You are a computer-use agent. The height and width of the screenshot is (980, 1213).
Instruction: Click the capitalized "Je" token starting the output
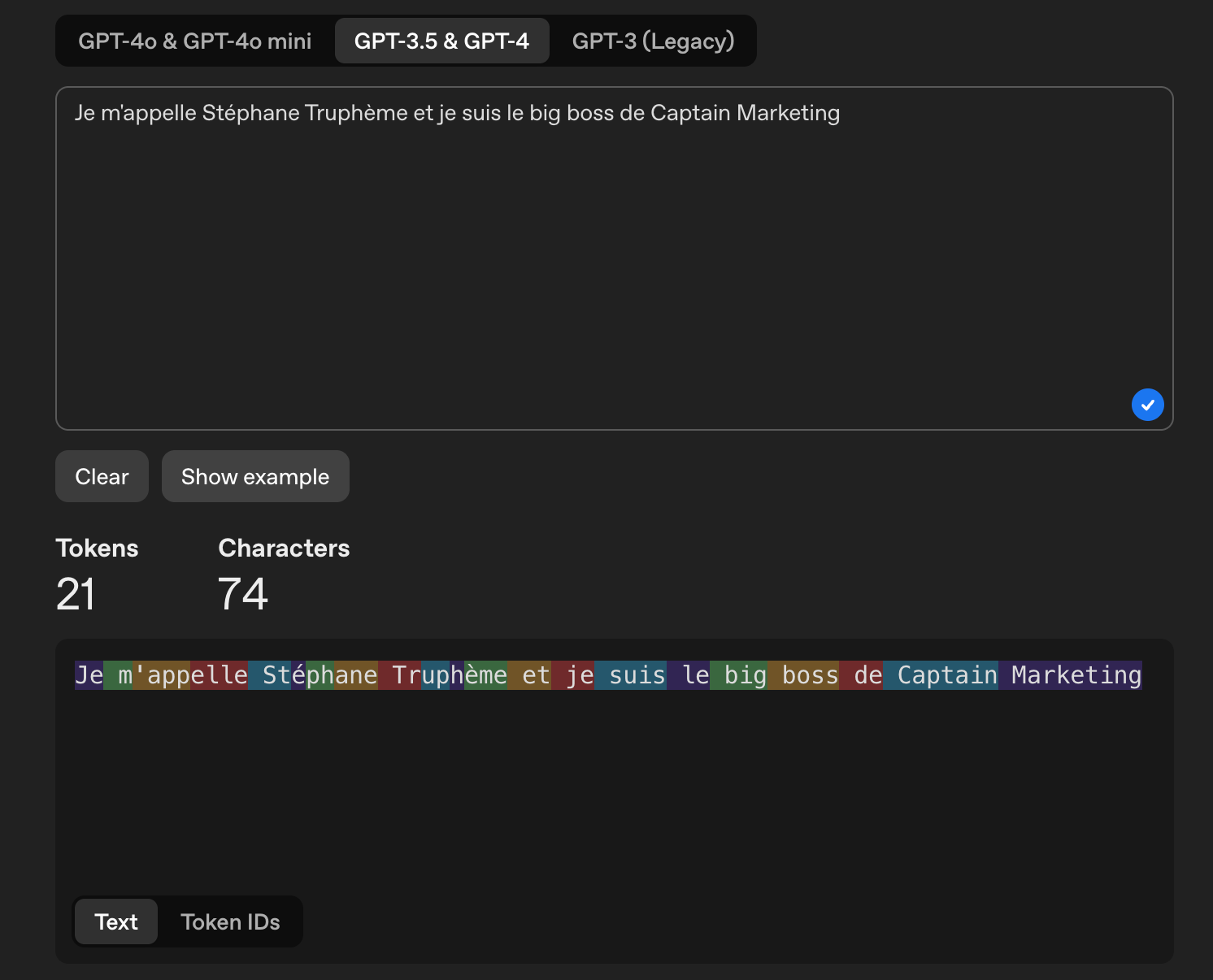pyautogui.click(x=89, y=675)
